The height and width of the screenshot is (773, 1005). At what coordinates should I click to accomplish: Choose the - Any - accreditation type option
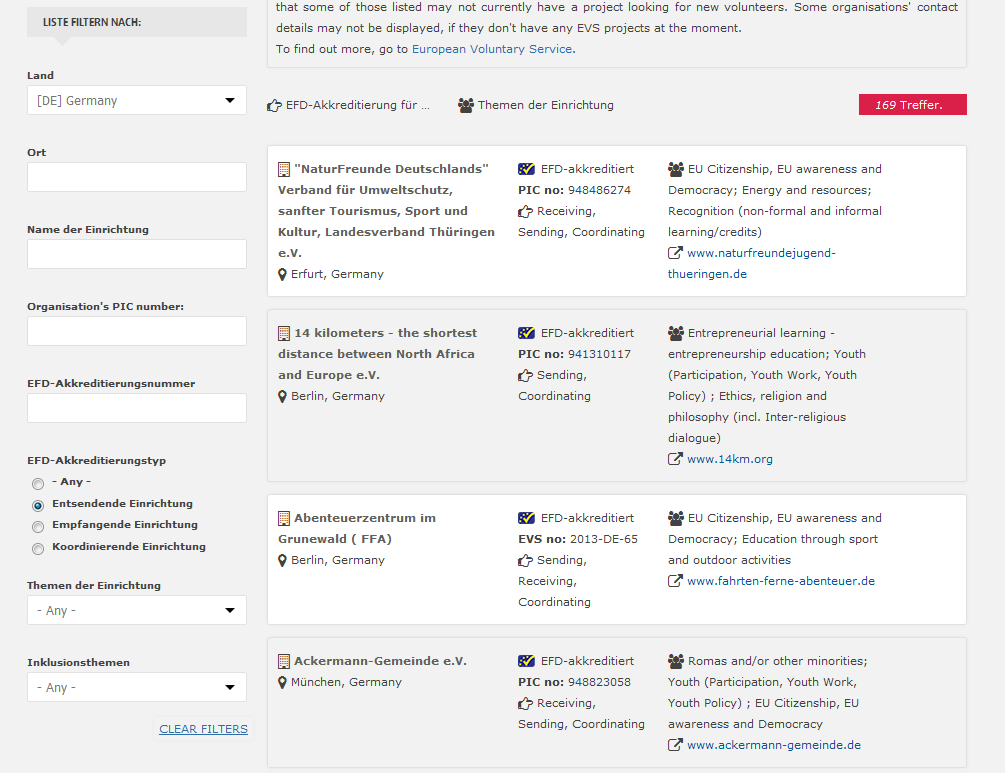click(37, 483)
